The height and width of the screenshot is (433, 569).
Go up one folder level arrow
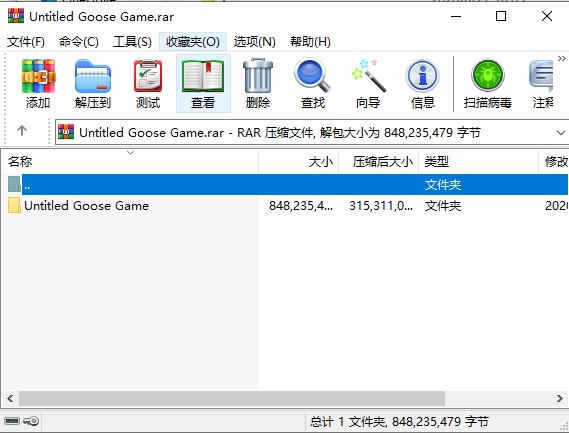22,130
